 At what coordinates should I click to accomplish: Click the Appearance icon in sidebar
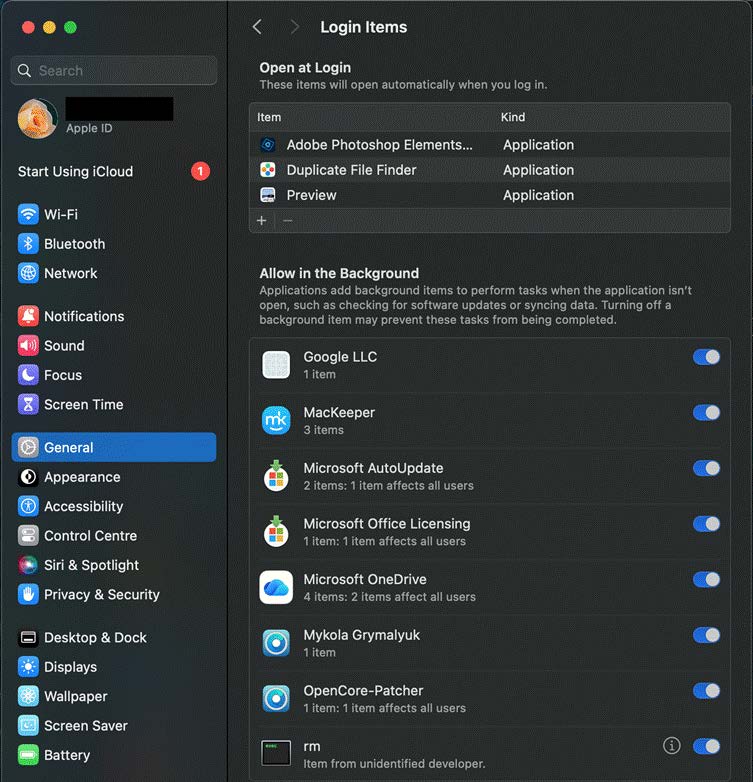(x=28, y=477)
